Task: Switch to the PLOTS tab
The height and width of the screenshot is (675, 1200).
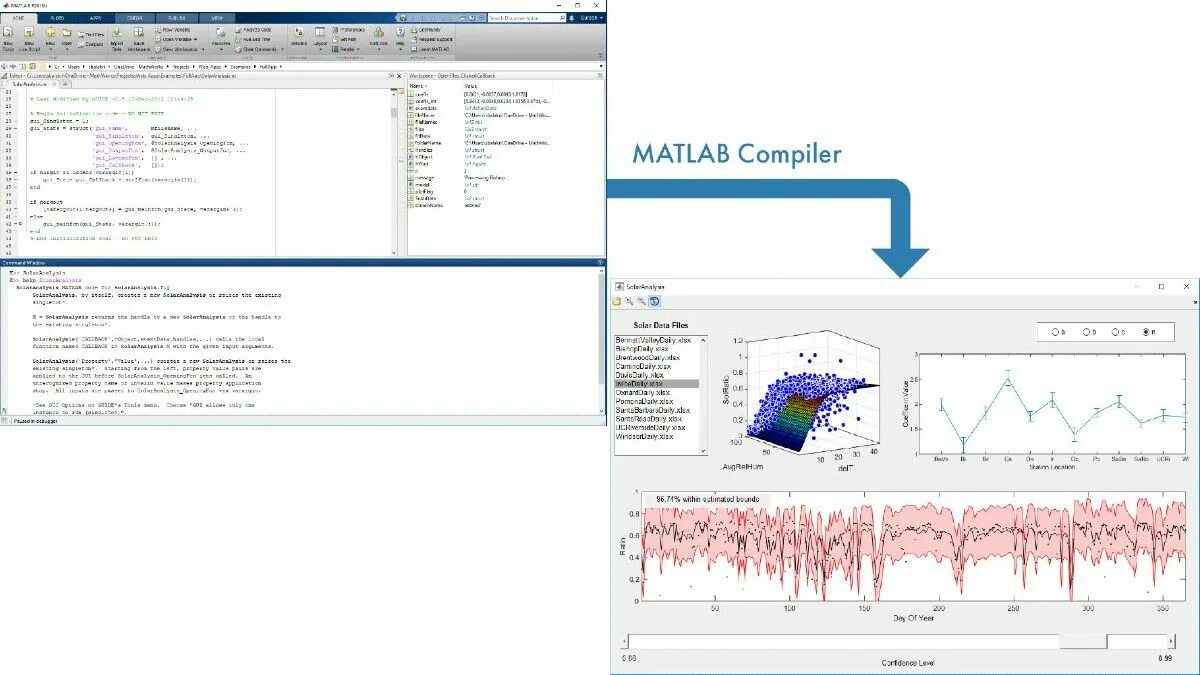Action: [x=57, y=18]
